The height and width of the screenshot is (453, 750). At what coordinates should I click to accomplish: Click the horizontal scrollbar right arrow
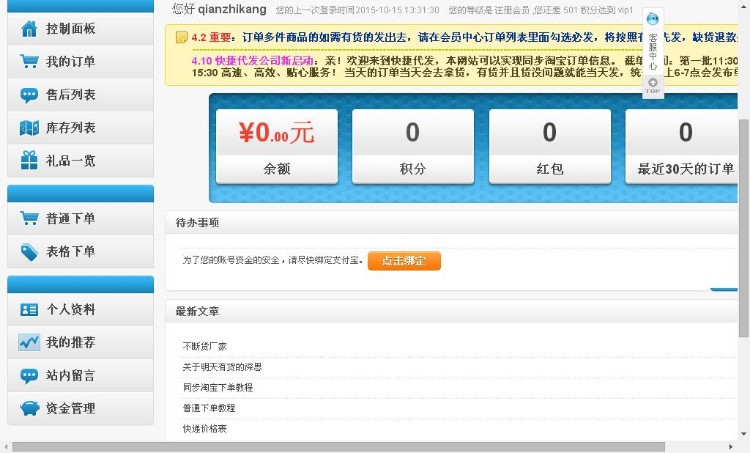pos(730,447)
